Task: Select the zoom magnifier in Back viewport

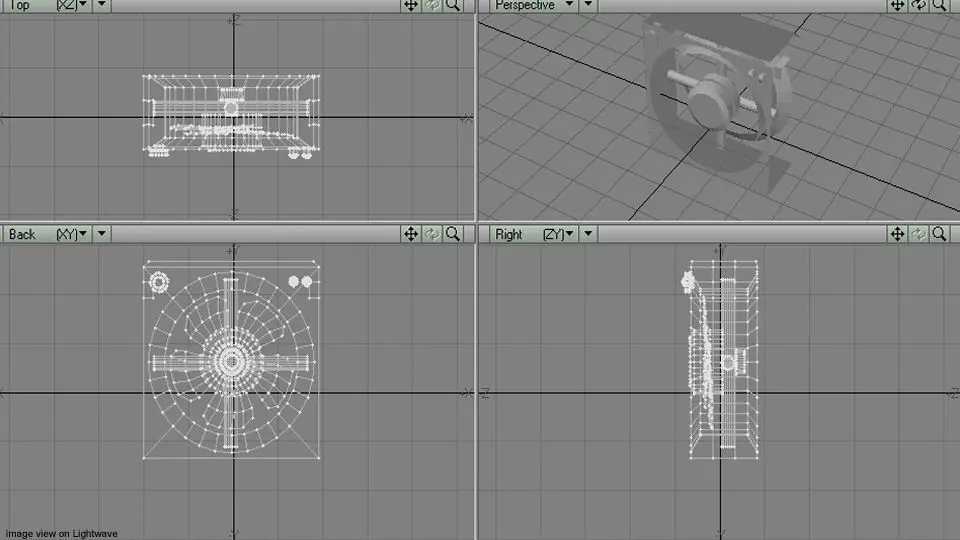Action: coord(453,234)
